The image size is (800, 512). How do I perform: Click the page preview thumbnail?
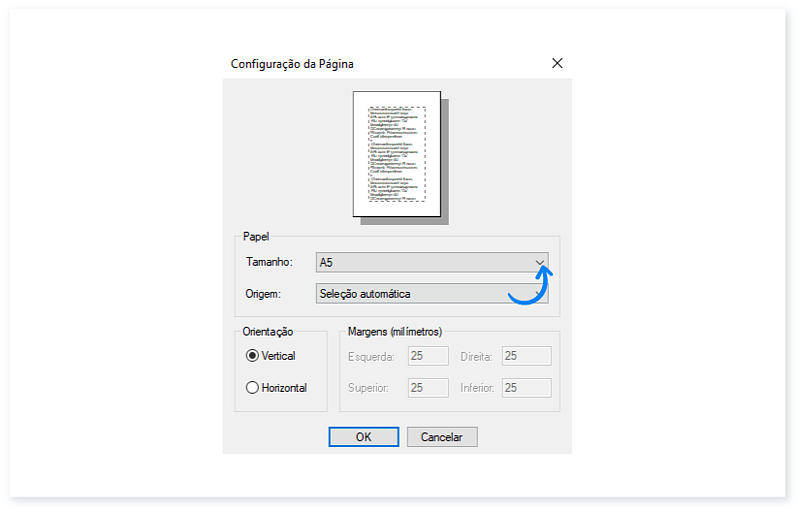click(396, 153)
